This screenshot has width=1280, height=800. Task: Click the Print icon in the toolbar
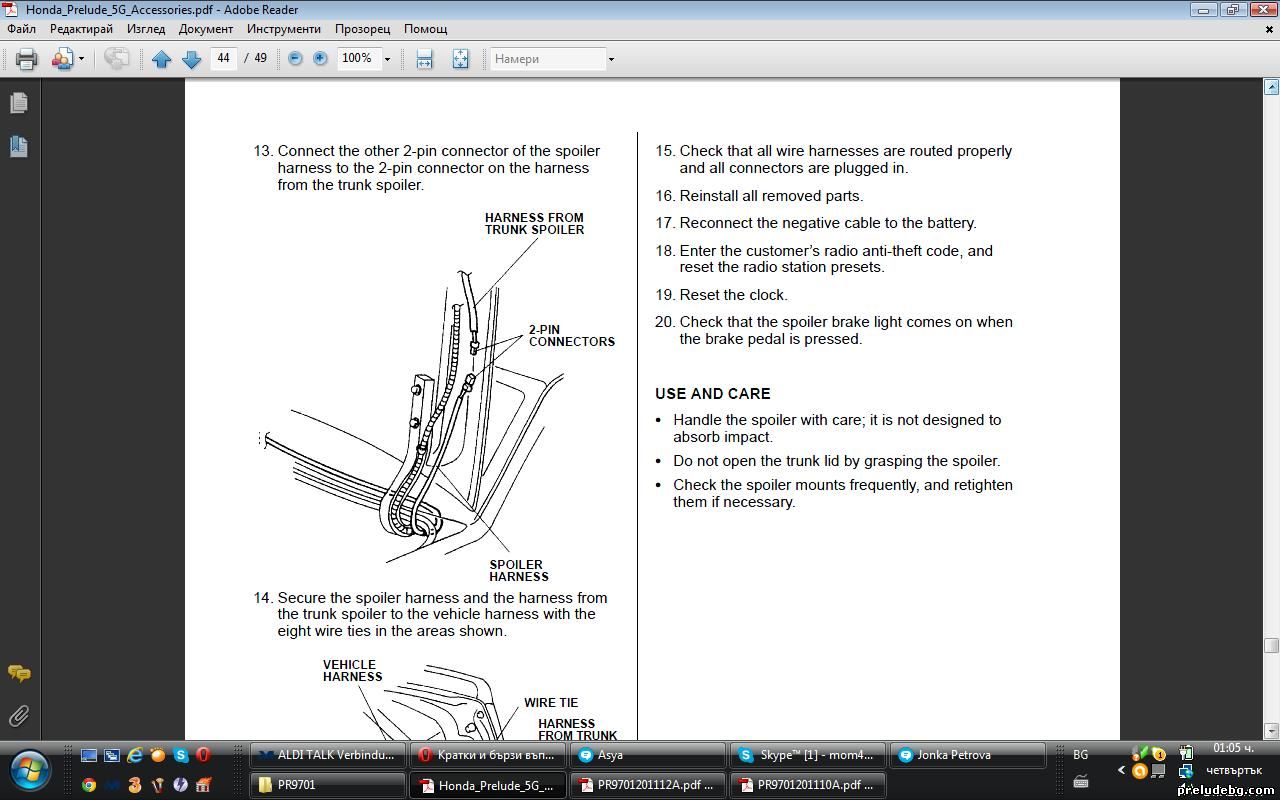click(x=27, y=59)
